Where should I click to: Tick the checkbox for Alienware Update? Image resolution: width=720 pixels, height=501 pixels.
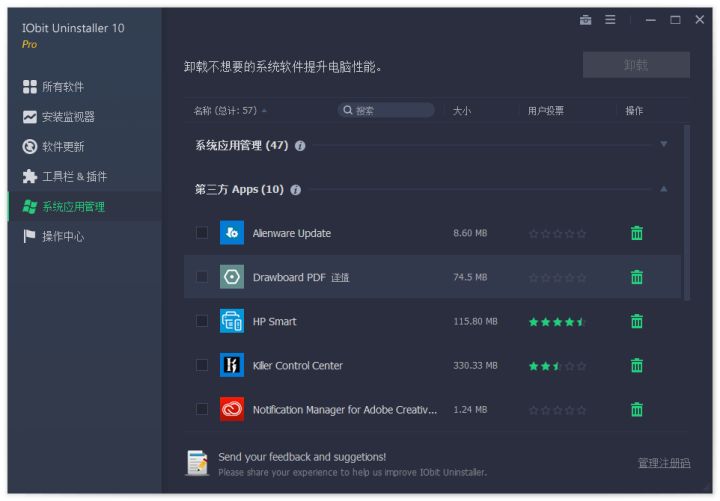202,233
